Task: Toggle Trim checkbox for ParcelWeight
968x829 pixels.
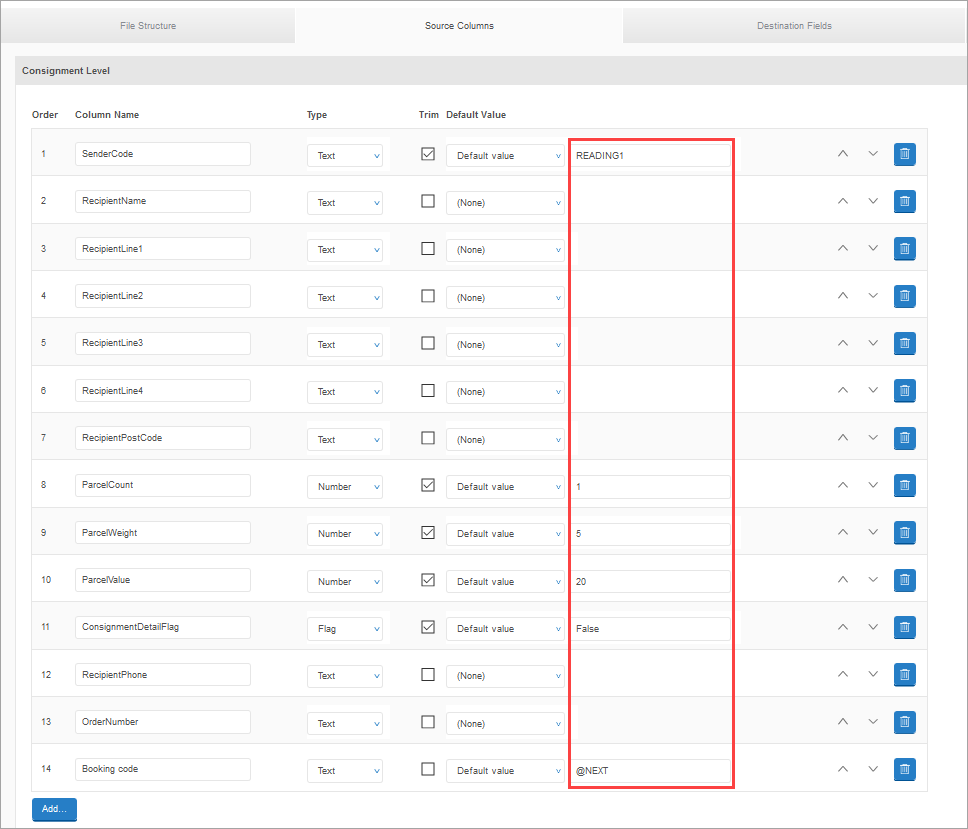Action: coord(428,533)
